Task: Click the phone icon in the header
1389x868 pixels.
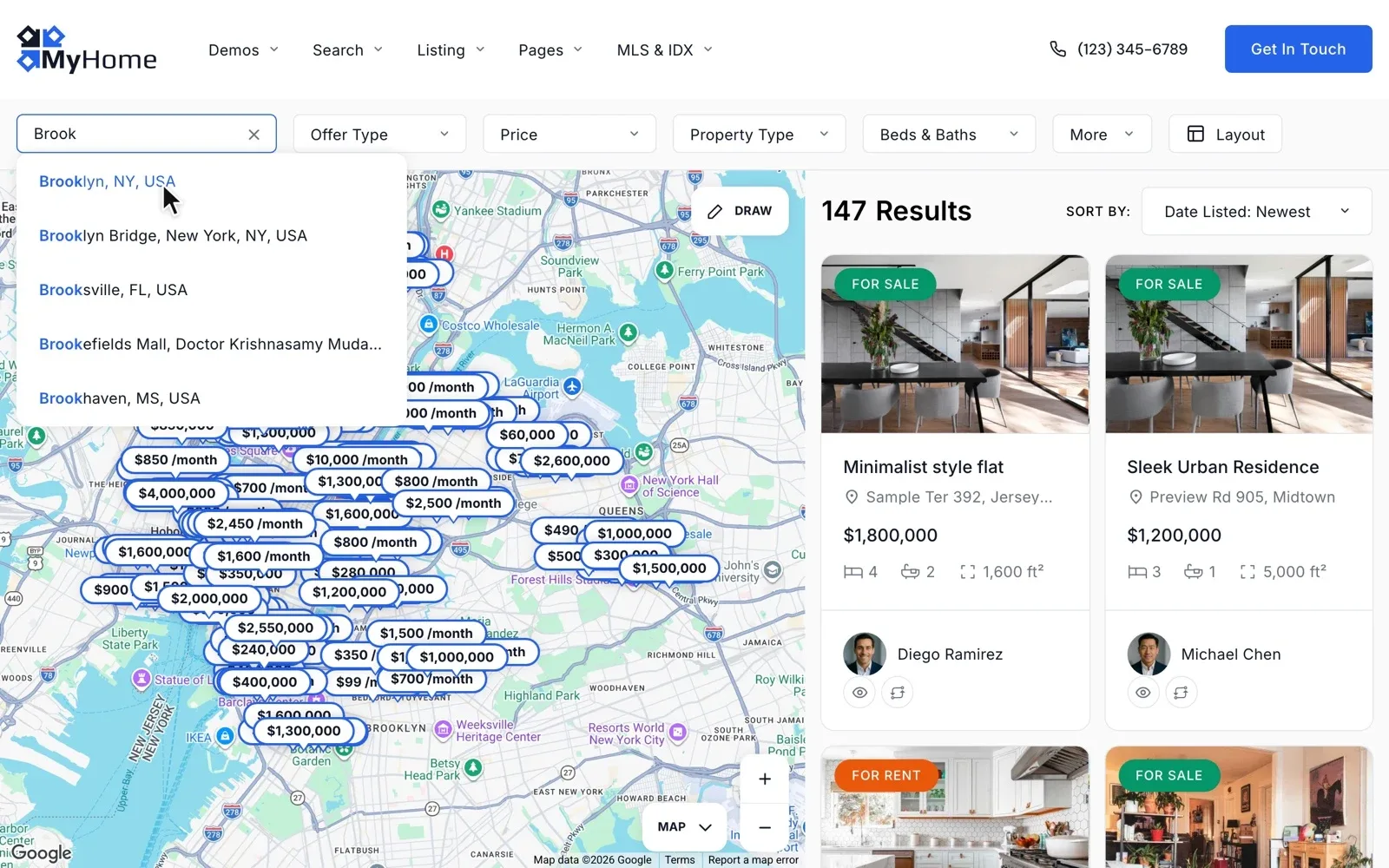Action: 1057,49
